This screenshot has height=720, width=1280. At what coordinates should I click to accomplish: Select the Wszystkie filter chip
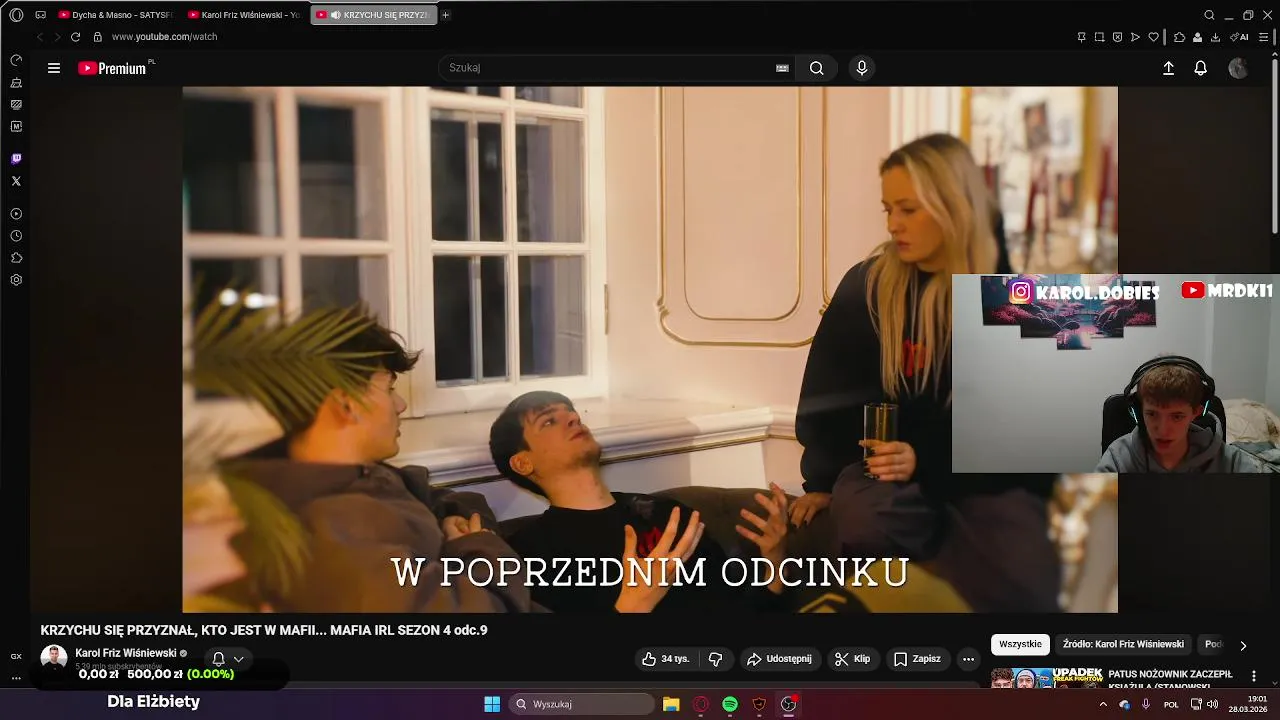[1020, 645]
